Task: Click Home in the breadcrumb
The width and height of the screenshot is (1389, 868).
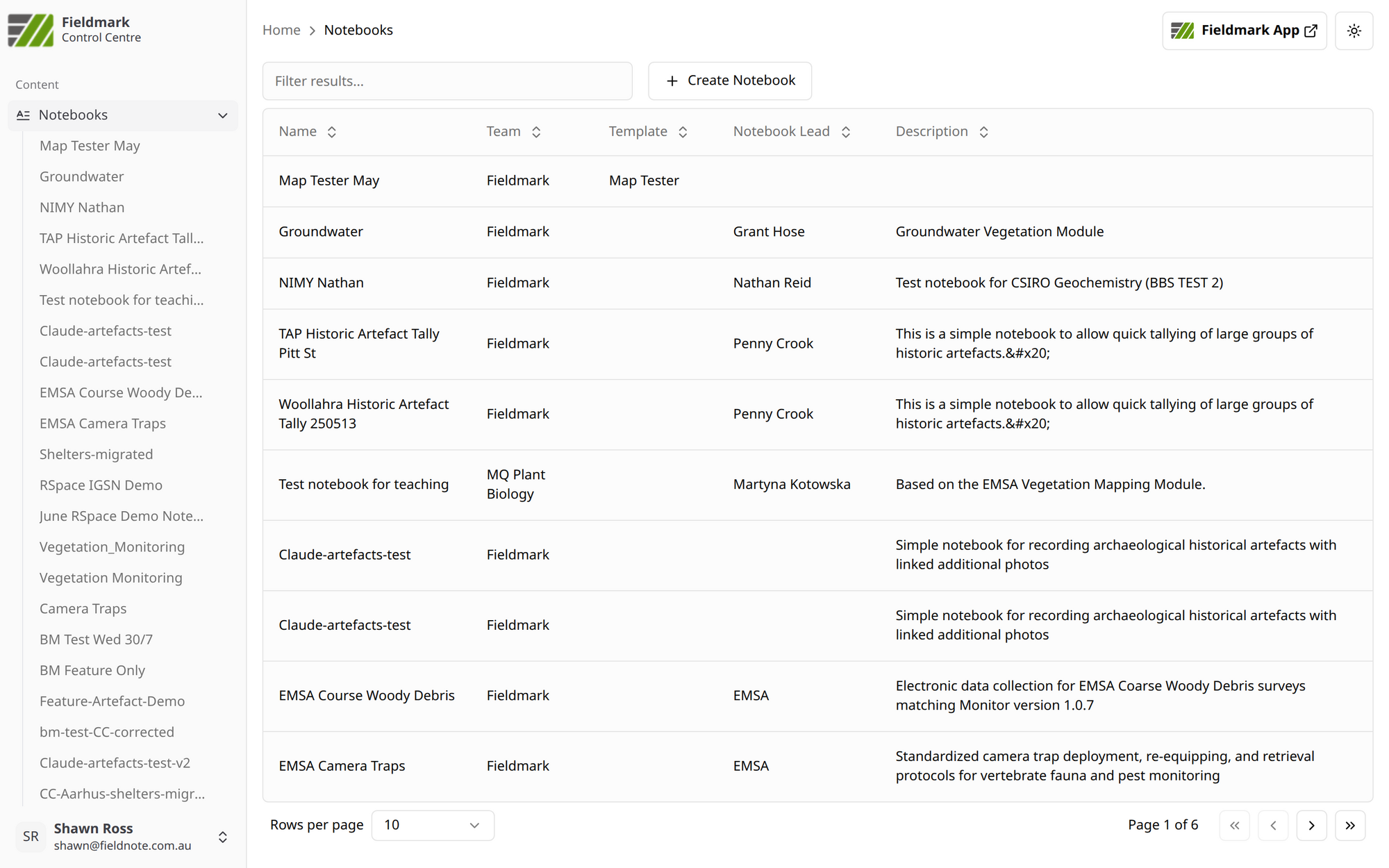Action: point(281,30)
